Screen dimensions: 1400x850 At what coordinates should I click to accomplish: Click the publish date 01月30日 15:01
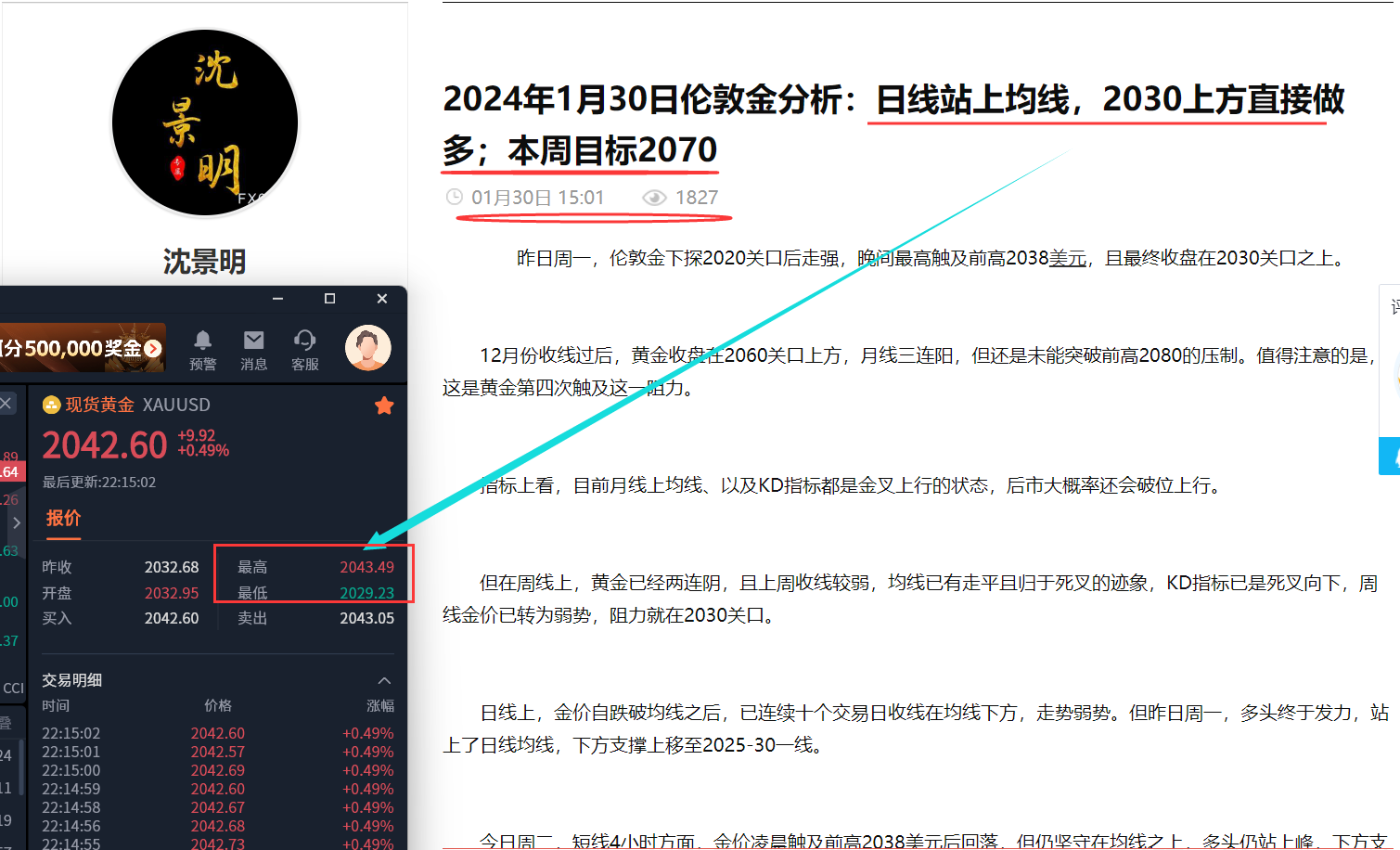[538, 198]
